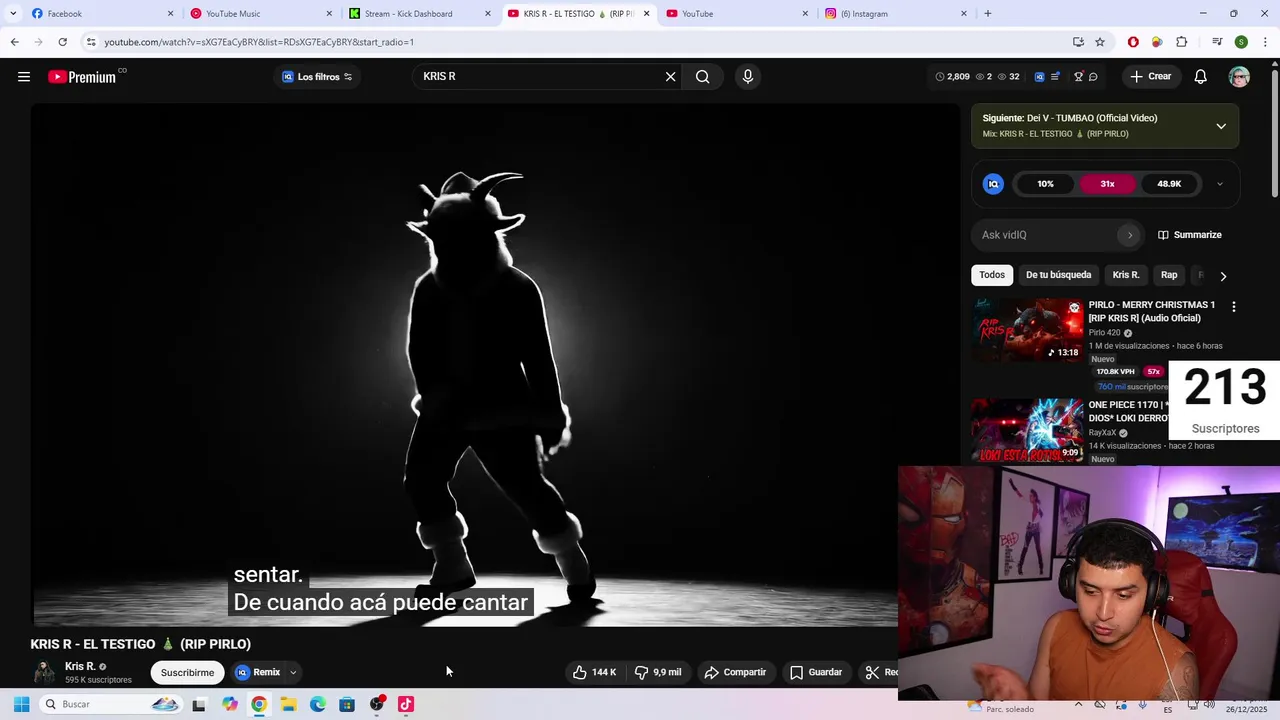Open File Explorer from the taskbar
This screenshot has width=1280, height=720.
pyautogui.click(x=288, y=704)
